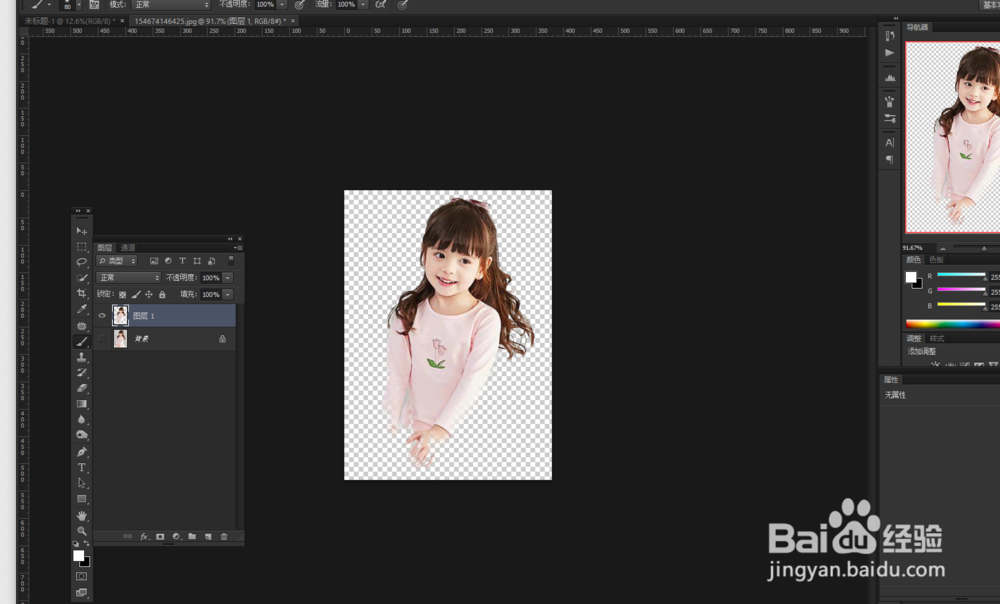Filter layers for shape layers

coord(197,261)
